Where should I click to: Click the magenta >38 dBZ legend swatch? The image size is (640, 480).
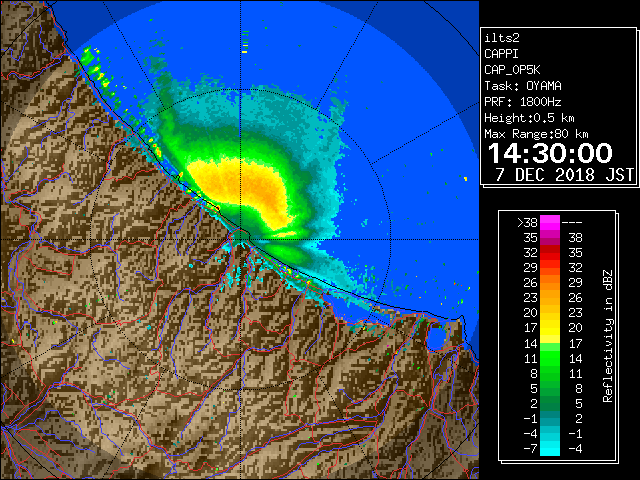click(550, 223)
